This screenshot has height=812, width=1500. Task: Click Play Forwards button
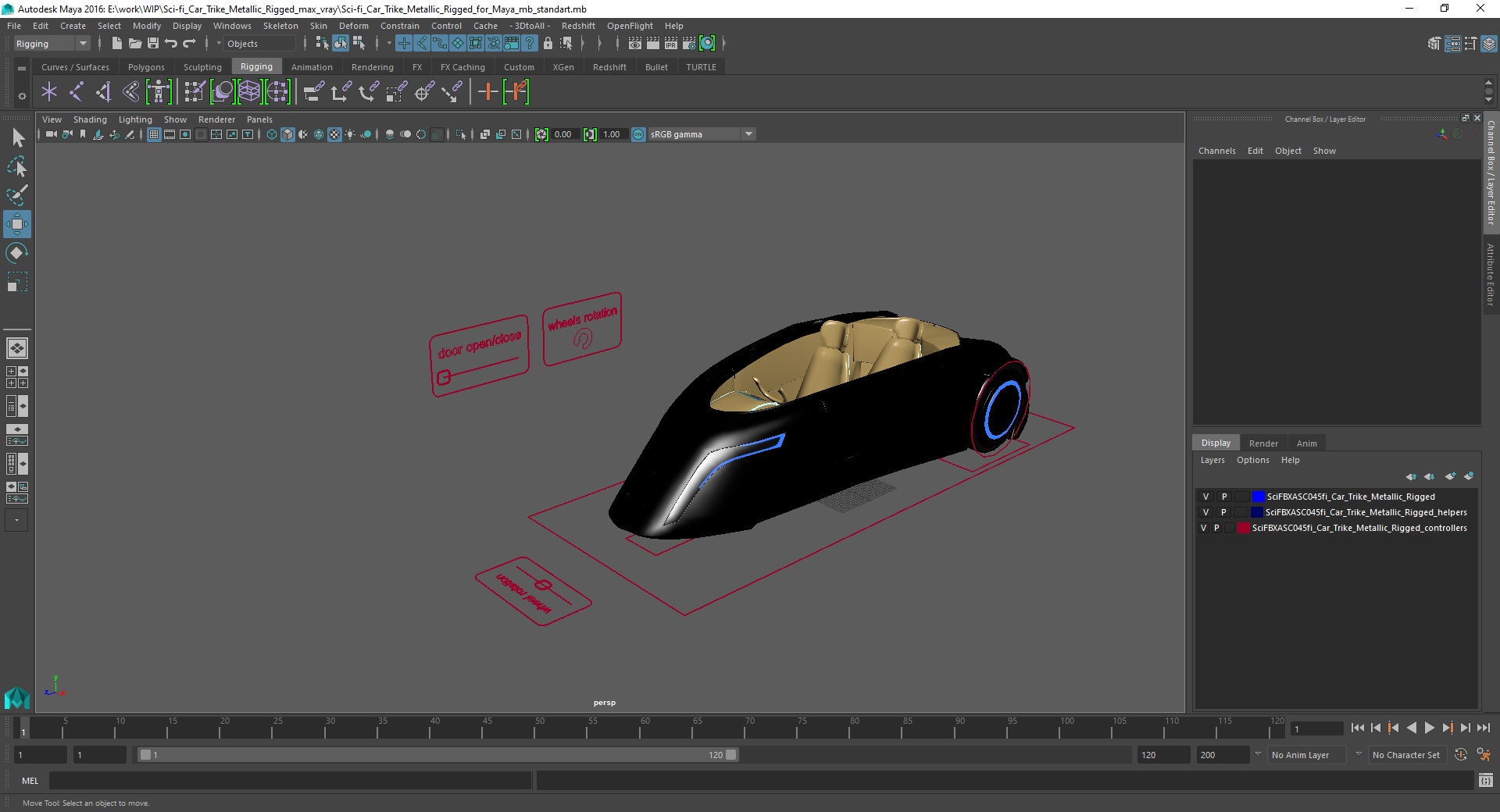(x=1429, y=728)
